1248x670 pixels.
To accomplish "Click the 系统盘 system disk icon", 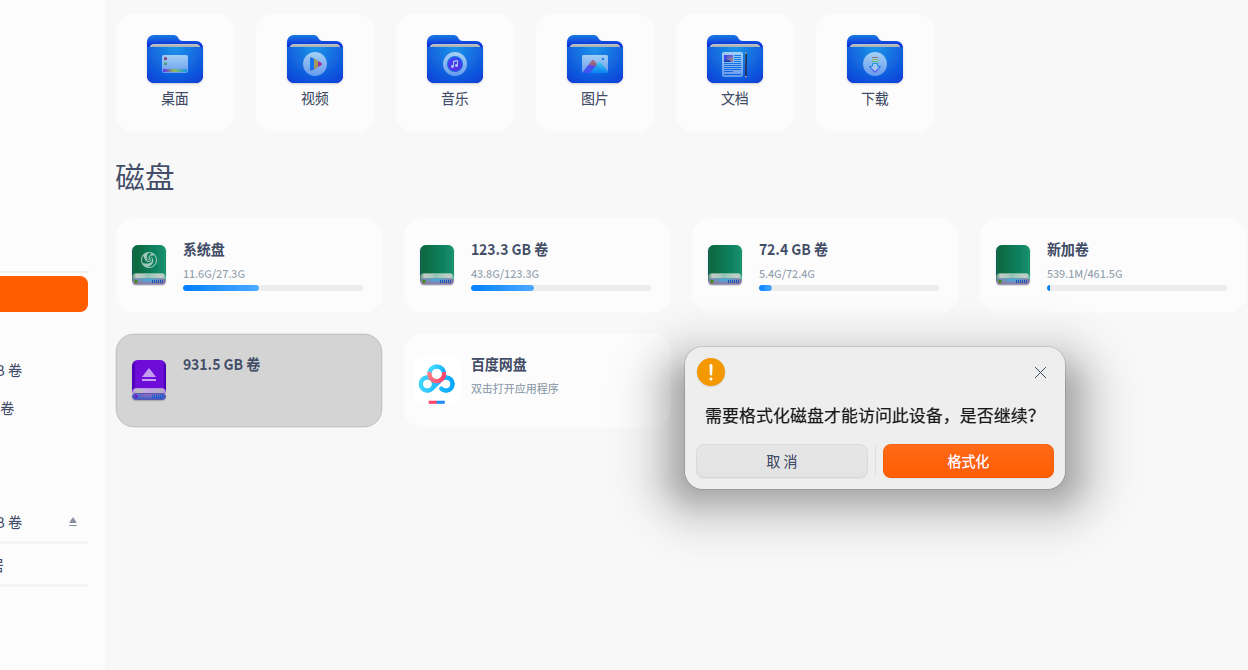I will [148, 265].
